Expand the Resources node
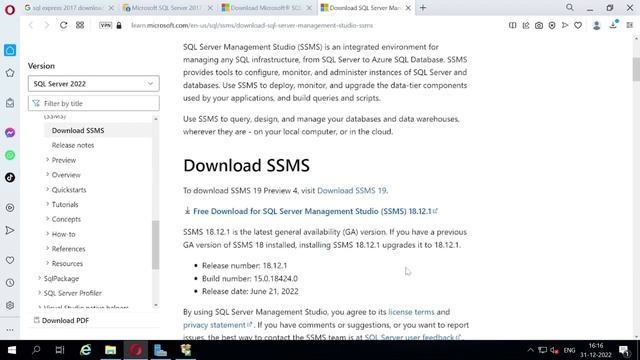Screen dimensions: 640x360 pyautogui.click(x=47, y=263)
